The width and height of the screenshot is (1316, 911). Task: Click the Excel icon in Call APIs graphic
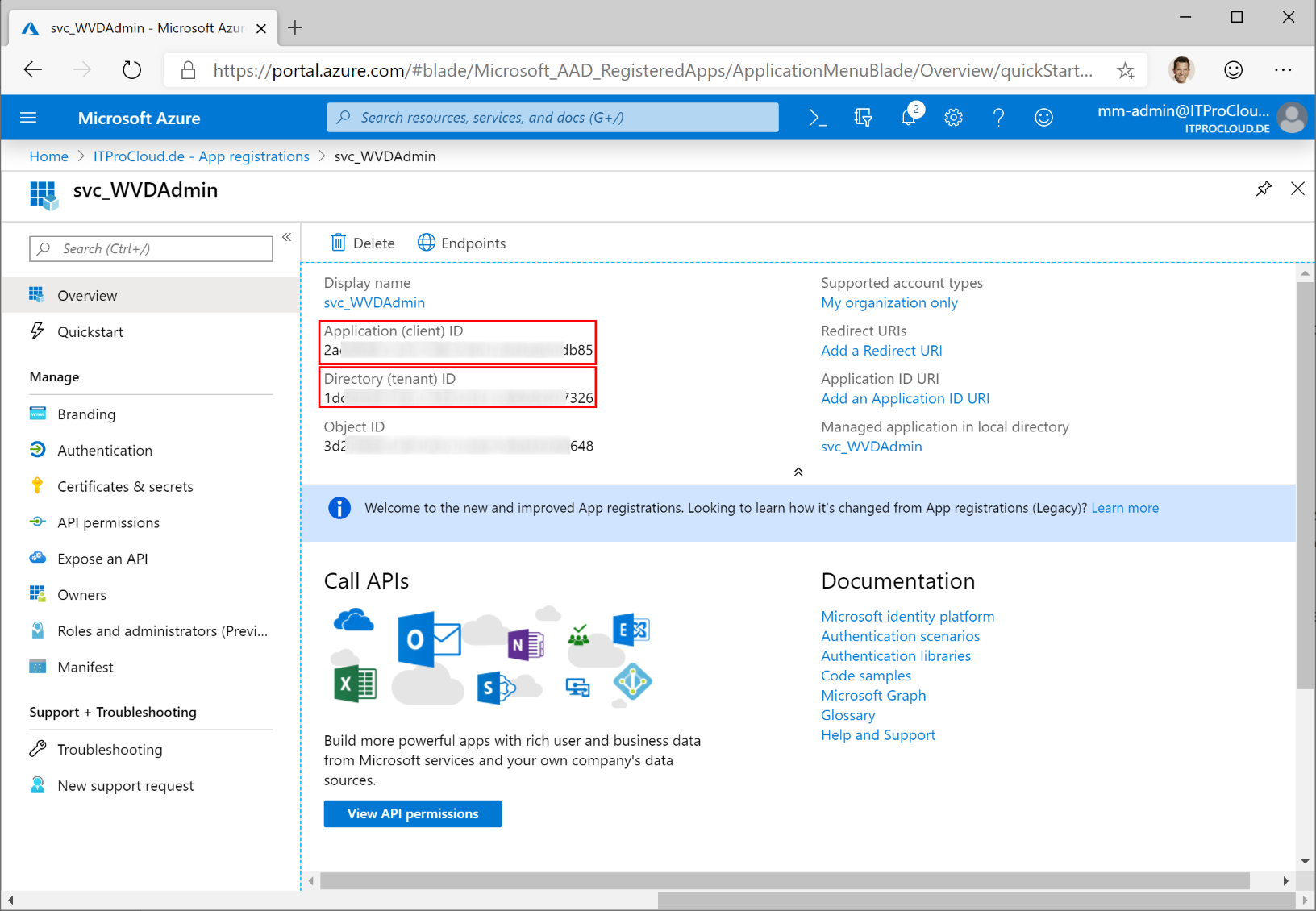(x=355, y=684)
